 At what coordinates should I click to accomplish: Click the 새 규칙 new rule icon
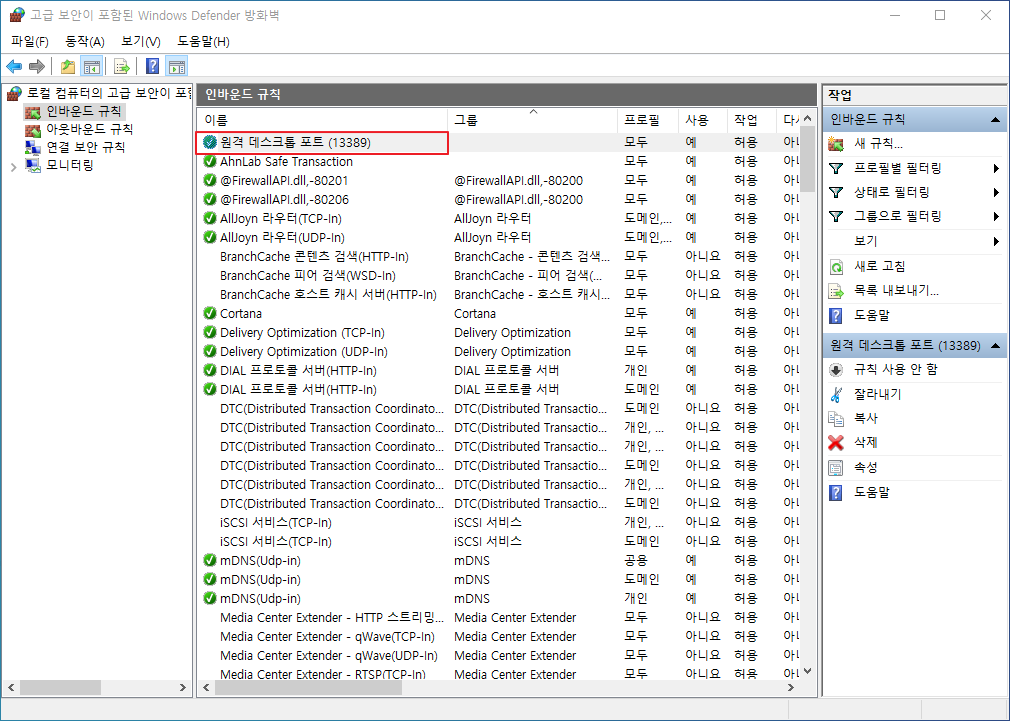(x=836, y=144)
